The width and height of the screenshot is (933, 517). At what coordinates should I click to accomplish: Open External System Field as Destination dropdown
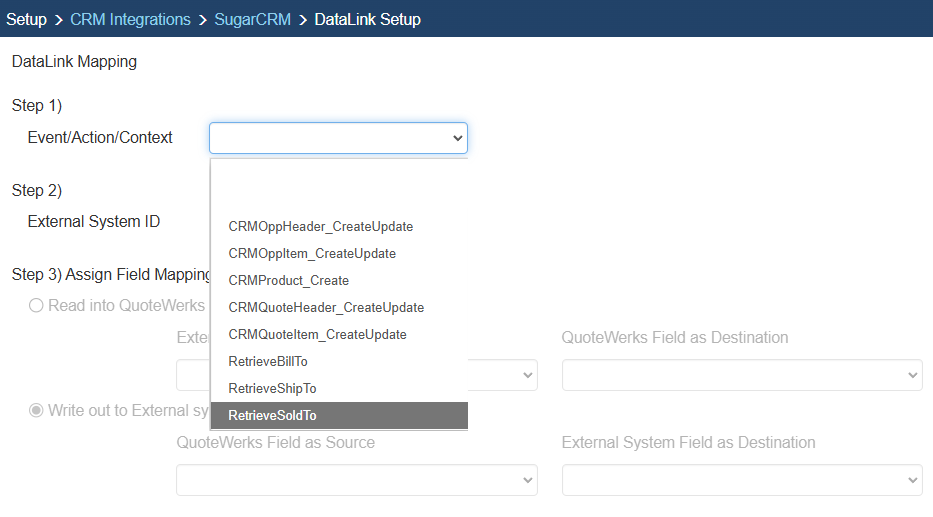(741, 480)
